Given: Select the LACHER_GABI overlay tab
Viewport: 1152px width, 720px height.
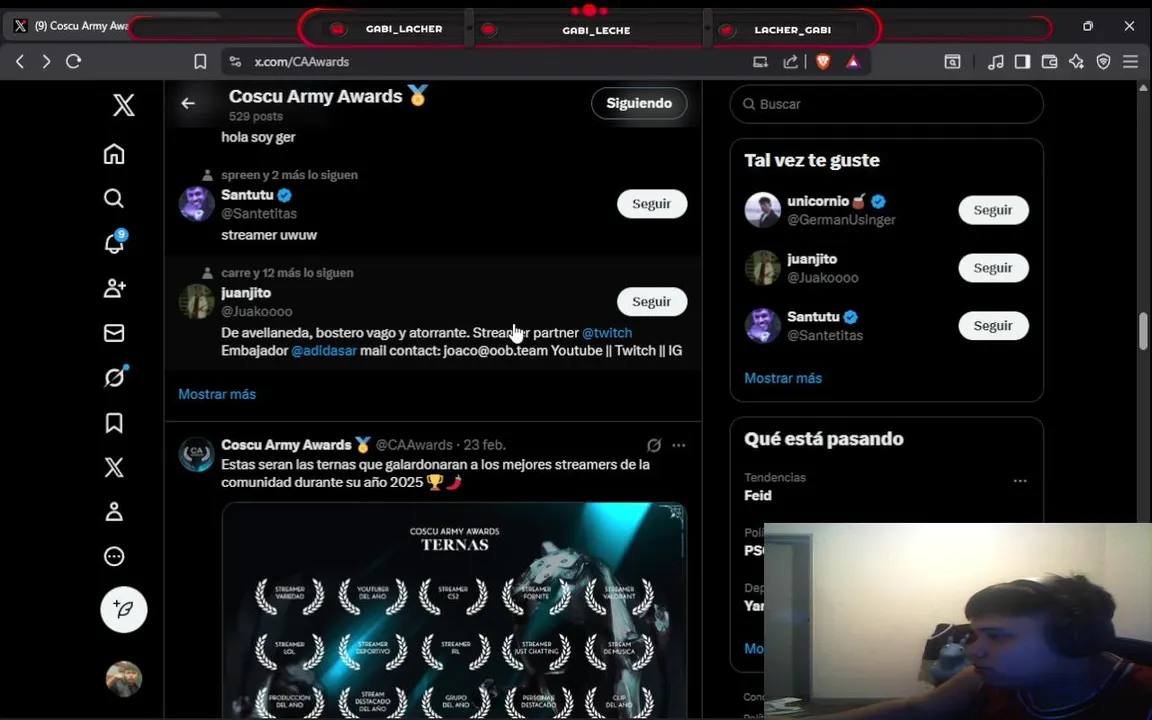Looking at the screenshot, I should [x=792, y=30].
